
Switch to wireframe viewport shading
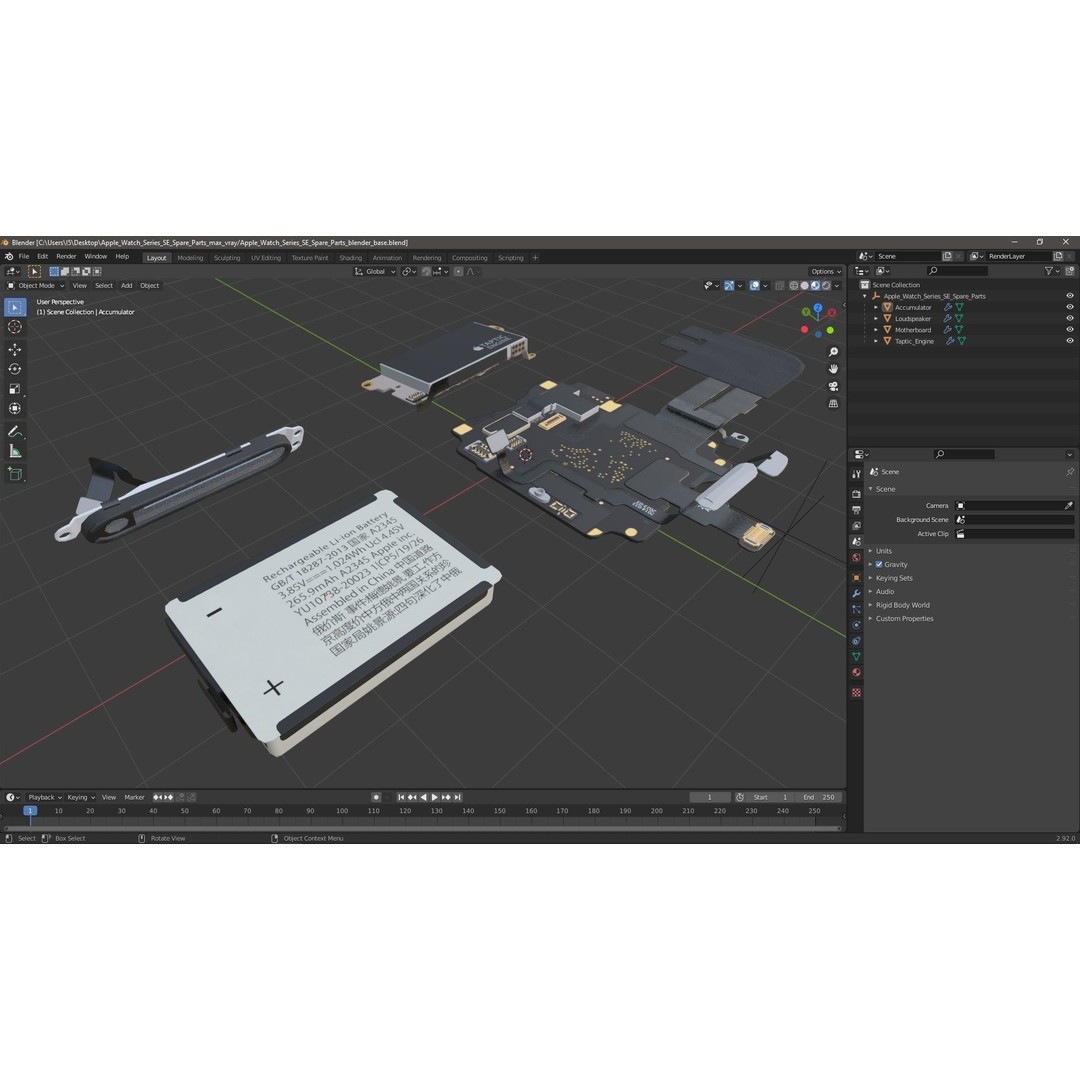tap(793, 285)
